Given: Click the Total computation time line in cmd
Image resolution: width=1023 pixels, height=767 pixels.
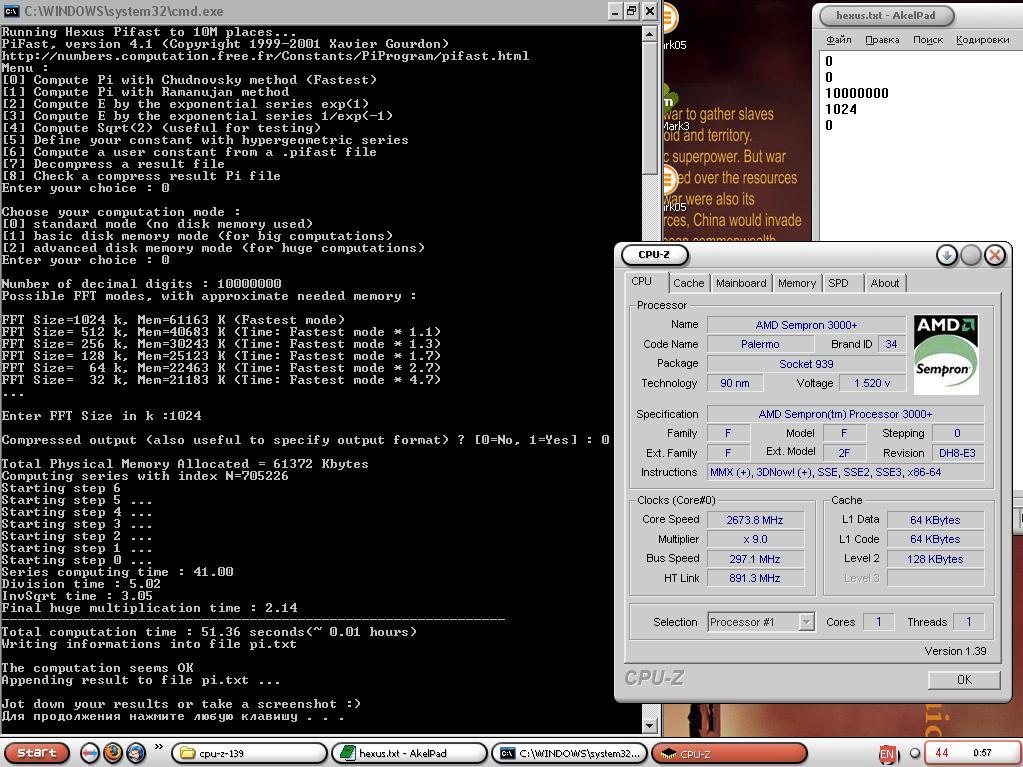Looking at the screenshot, I should point(209,632).
